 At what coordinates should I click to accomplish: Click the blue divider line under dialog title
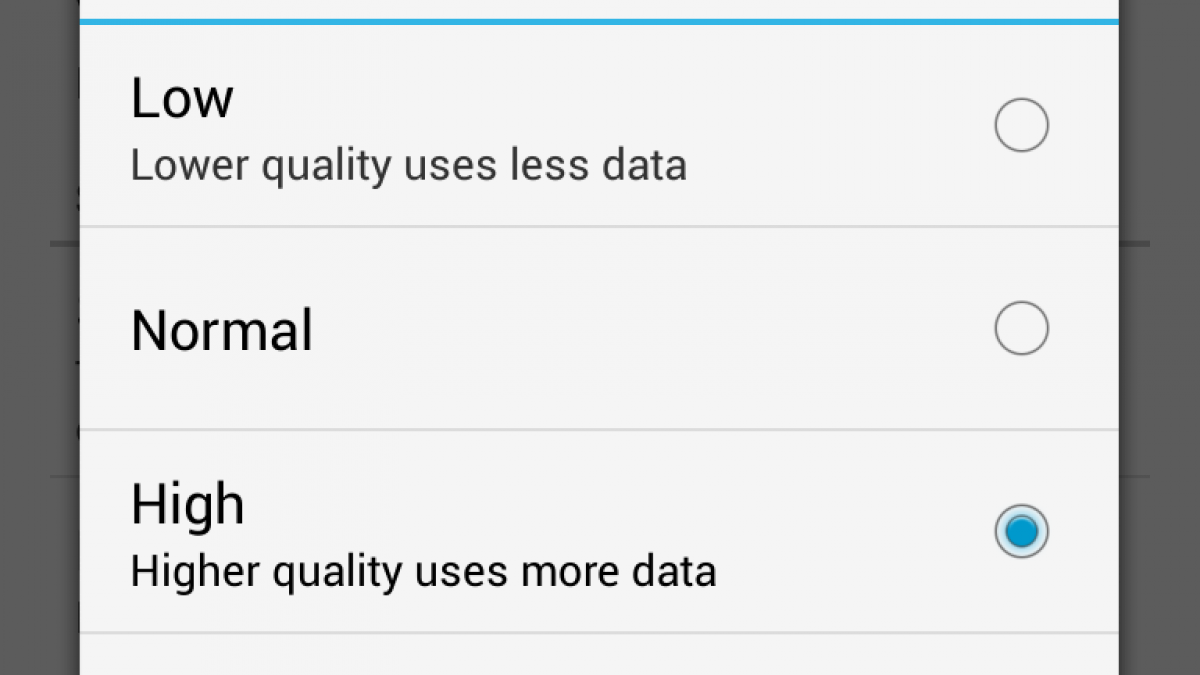coord(600,21)
